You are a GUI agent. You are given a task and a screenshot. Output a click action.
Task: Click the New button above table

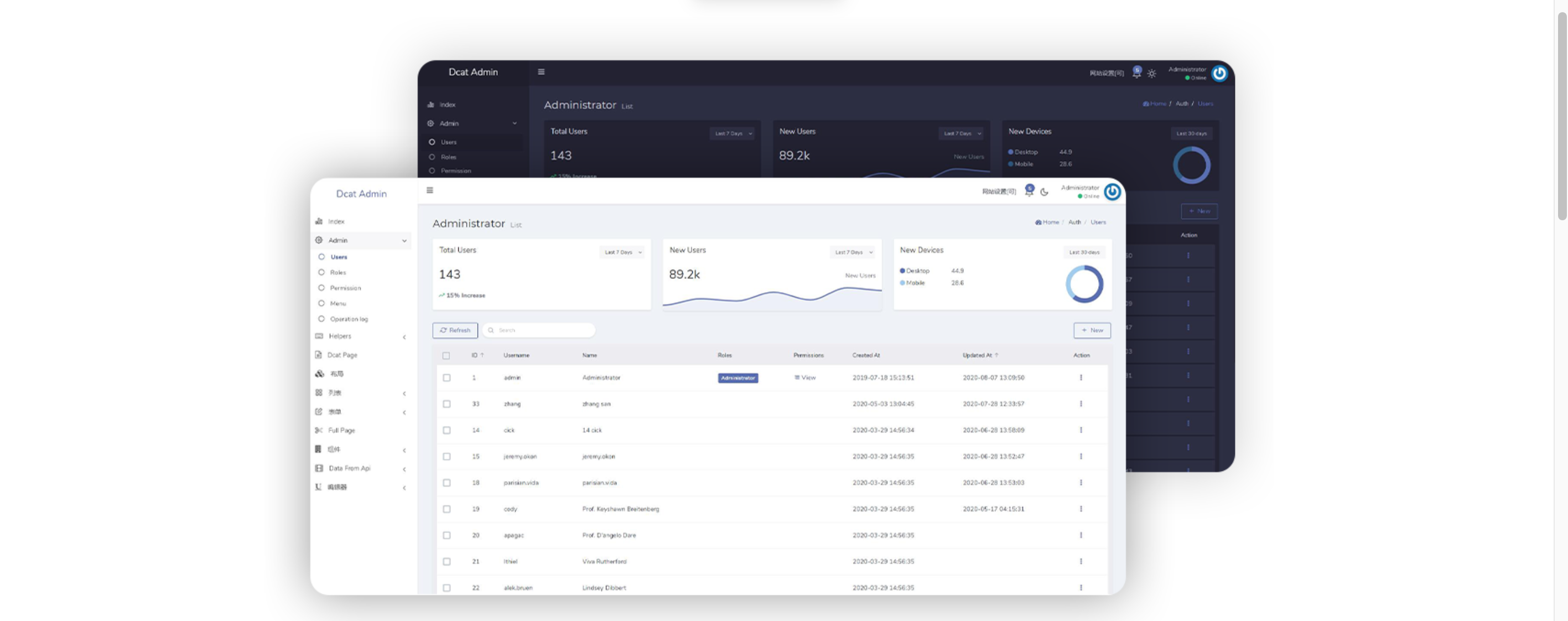pos(1092,330)
